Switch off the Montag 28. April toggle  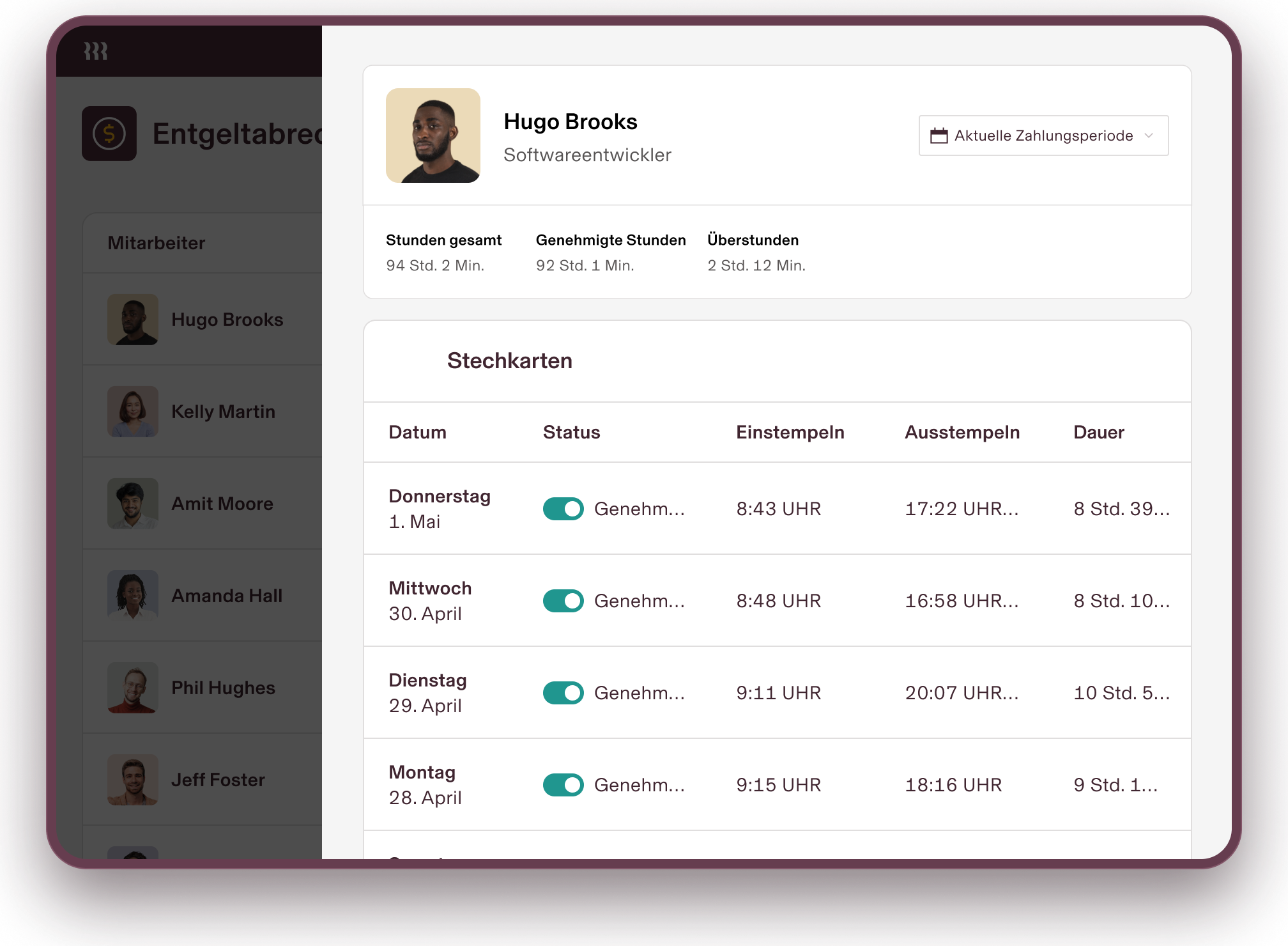pyautogui.click(x=563, y=785)
